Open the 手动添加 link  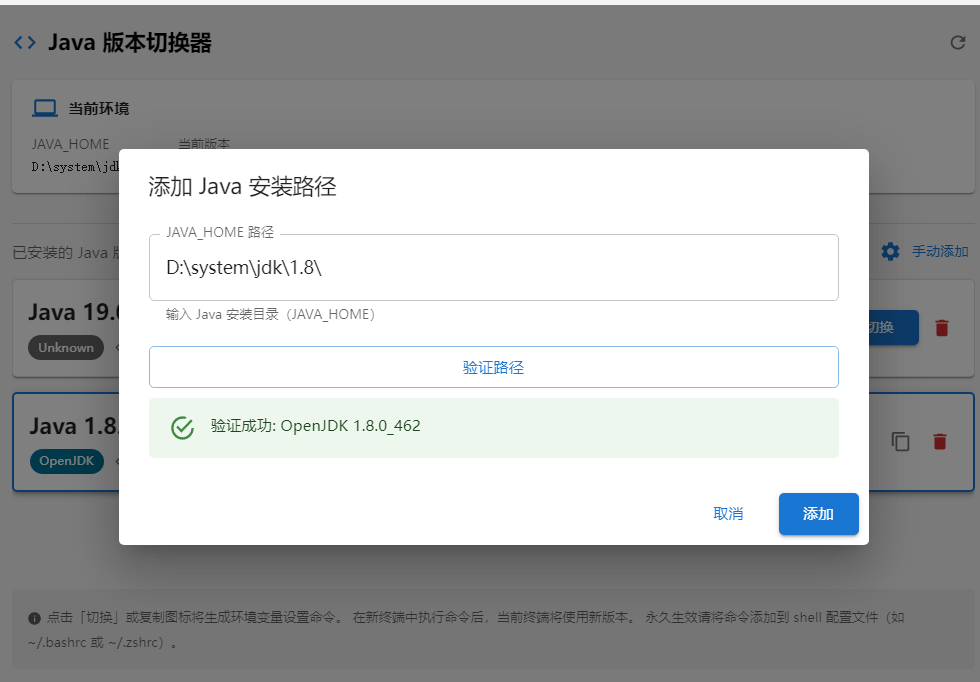(x=940, y=252)
